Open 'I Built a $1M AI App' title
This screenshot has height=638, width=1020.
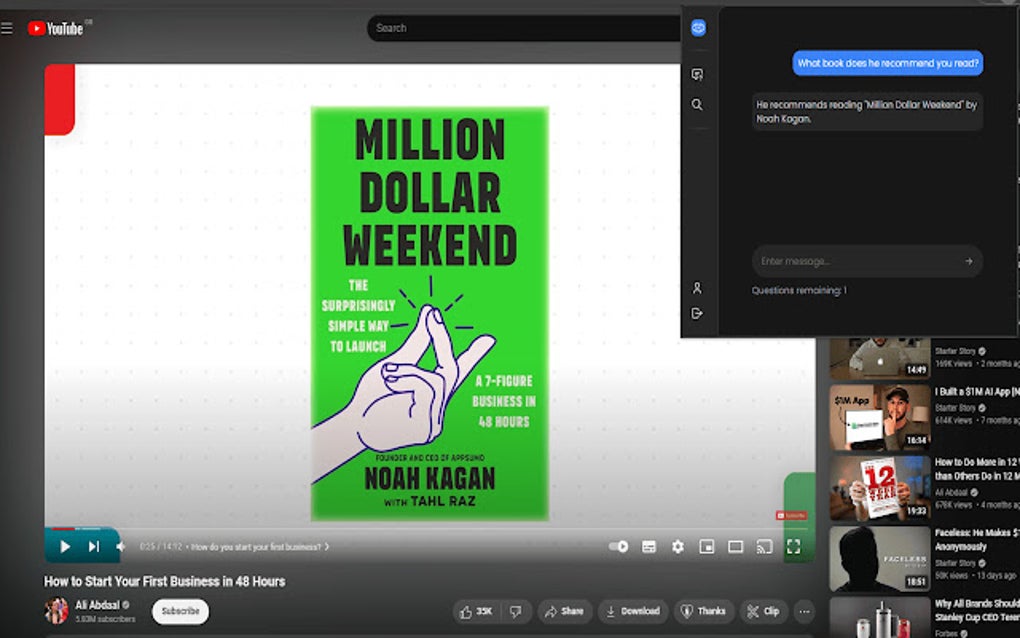coord(977,392)
